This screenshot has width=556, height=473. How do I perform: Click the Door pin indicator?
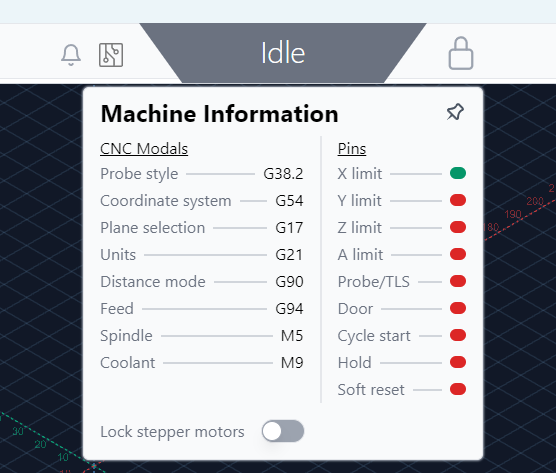click(x=458, y=308)
